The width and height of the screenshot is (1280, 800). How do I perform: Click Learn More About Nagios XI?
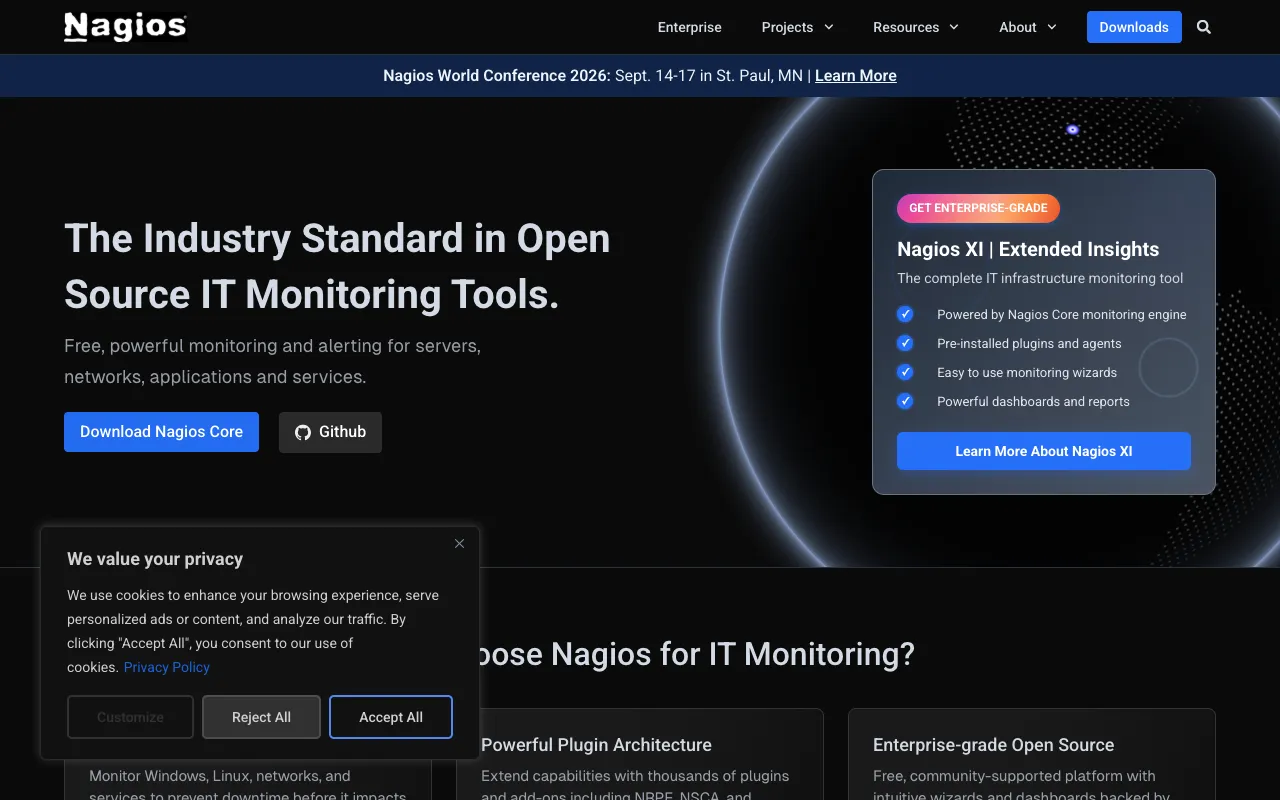[x=1043, y=451]
